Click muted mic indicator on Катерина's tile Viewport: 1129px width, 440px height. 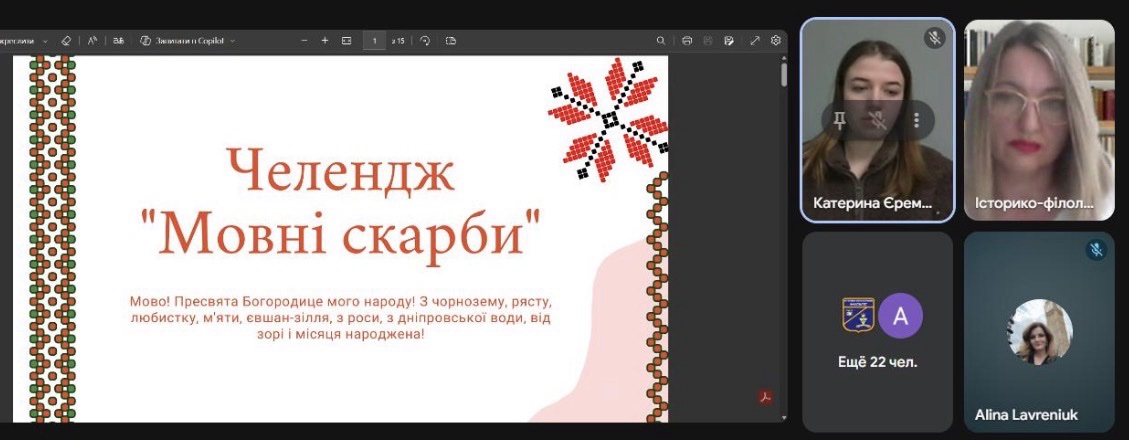coord(935,38)
